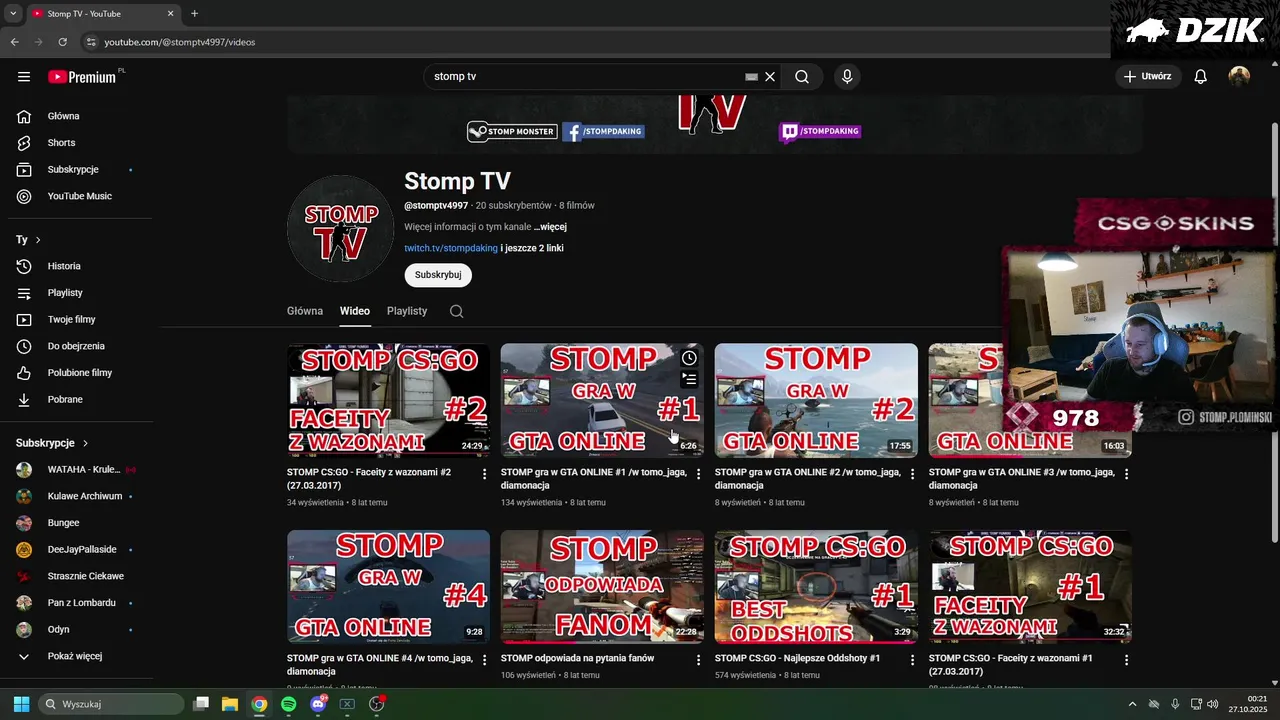Start voice search with the microphone
The height and width of the screenshot is (720, 1280).
(x=847, y=77)
